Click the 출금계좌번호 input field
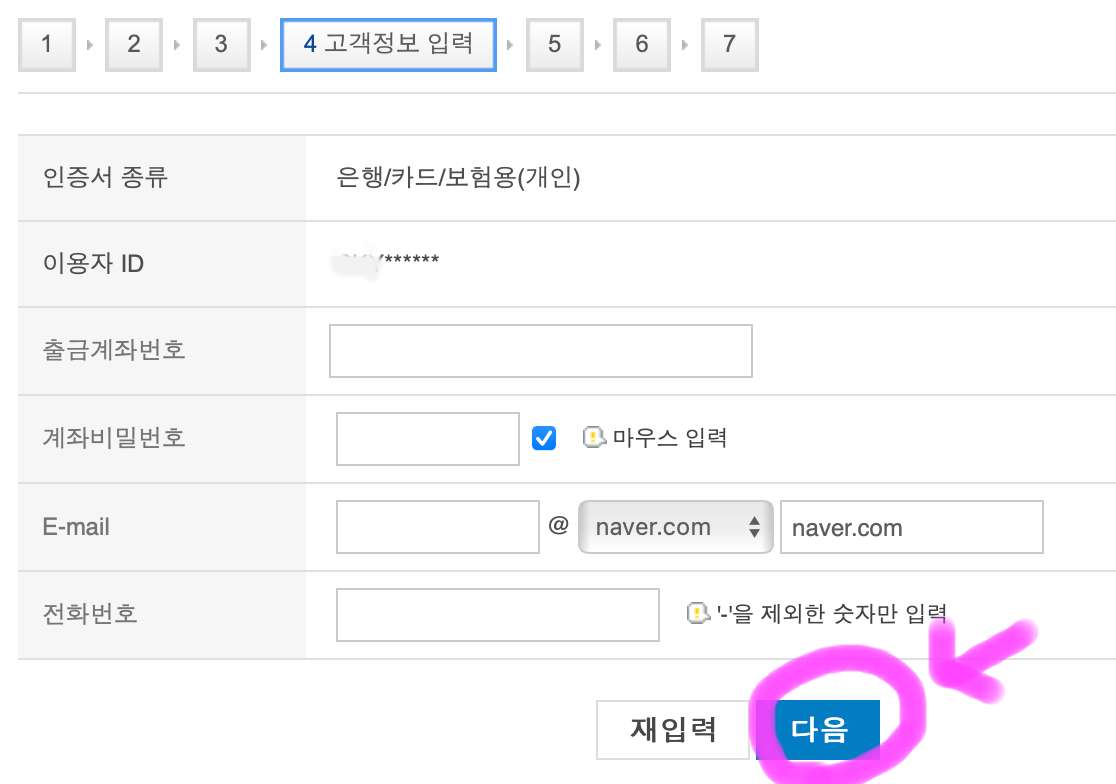This screenshot has height=784, width=1116. pyautogui.click(x=540, y=350)
